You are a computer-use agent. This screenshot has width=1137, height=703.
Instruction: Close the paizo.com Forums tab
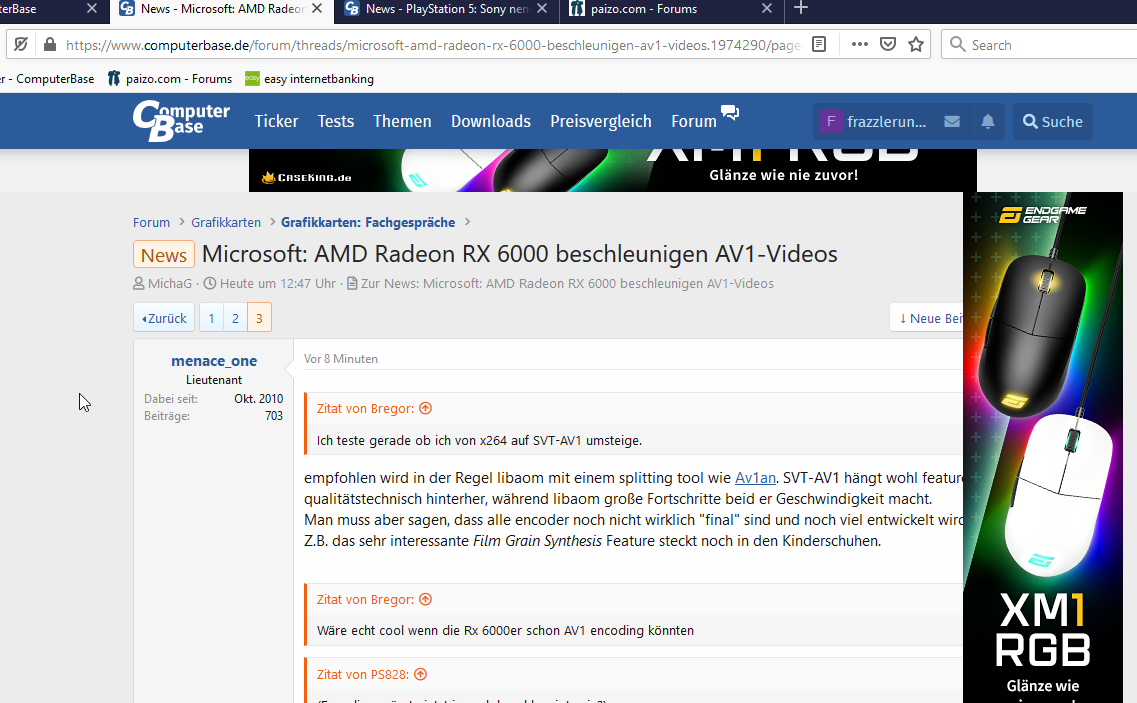766,9
